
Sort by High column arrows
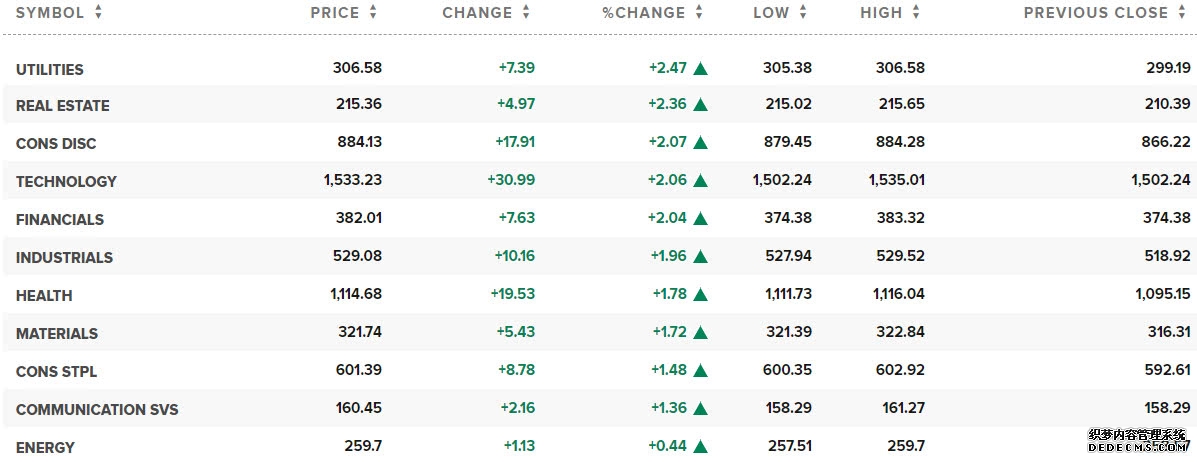(x=916, y=13)
